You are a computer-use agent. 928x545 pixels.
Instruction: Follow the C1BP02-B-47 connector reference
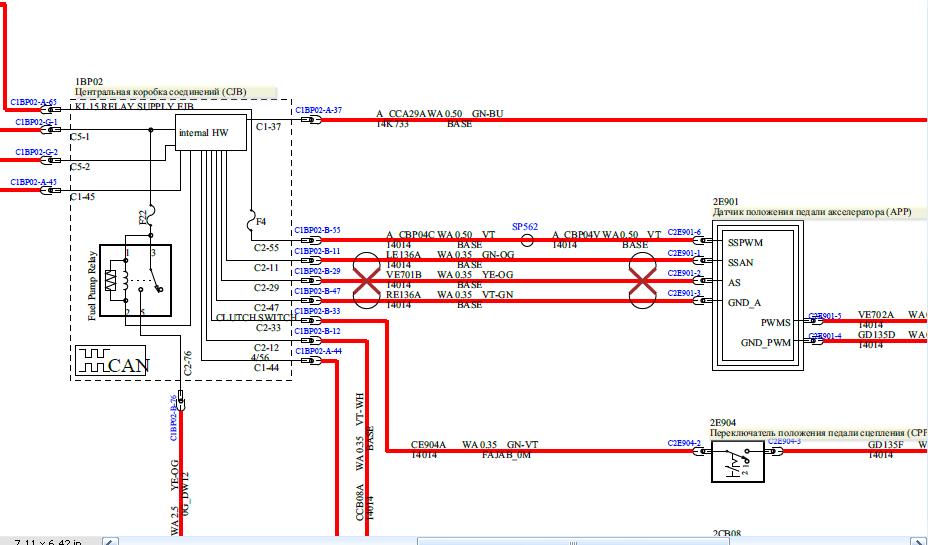pos(318,291)
